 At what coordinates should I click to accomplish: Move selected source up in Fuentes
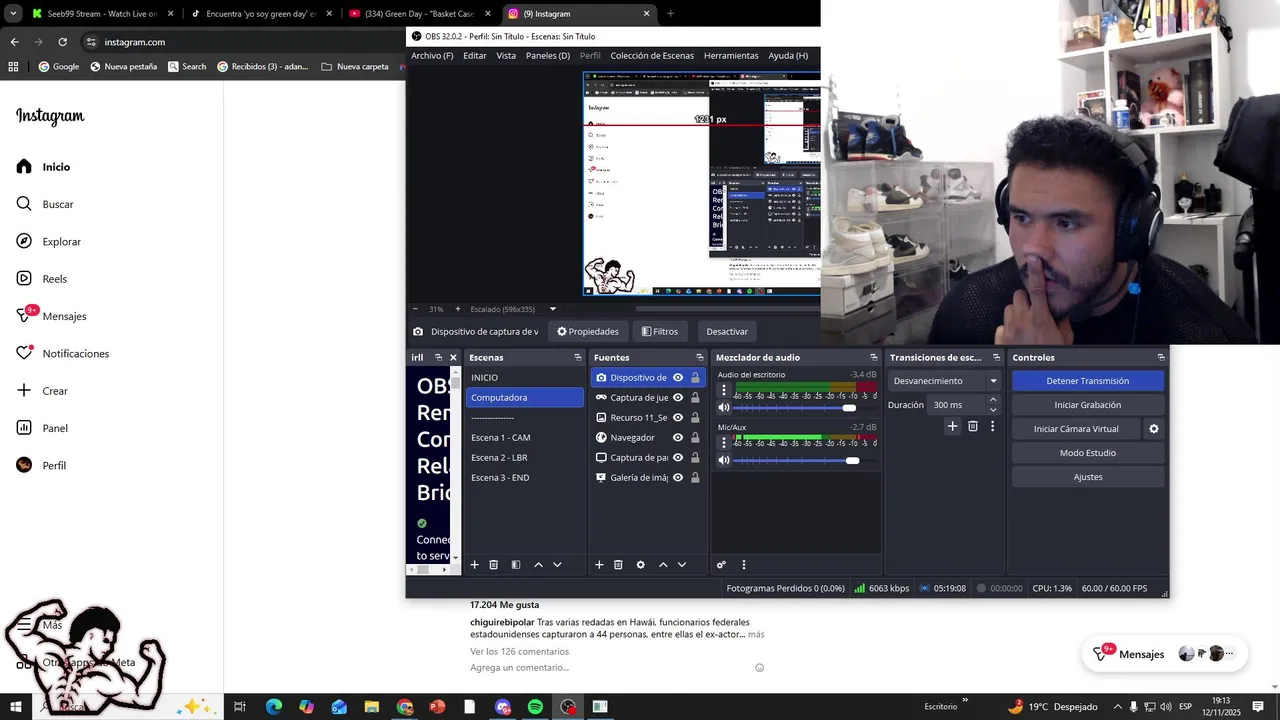[x=663, y=565]
